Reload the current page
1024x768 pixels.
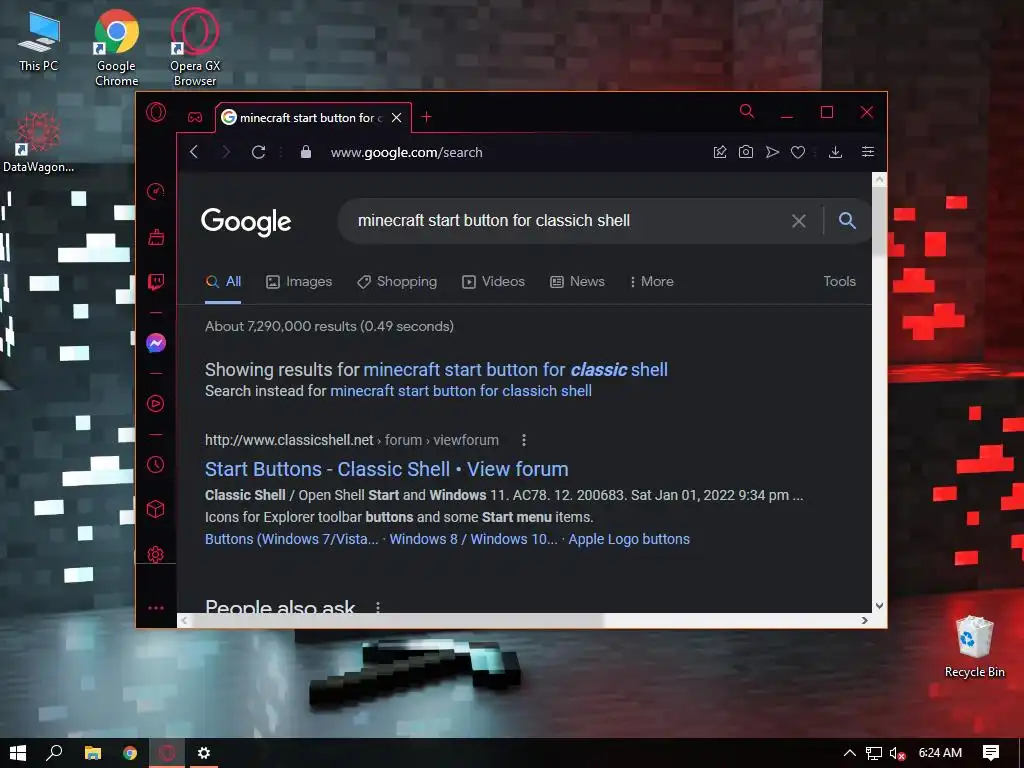point(259,152)
